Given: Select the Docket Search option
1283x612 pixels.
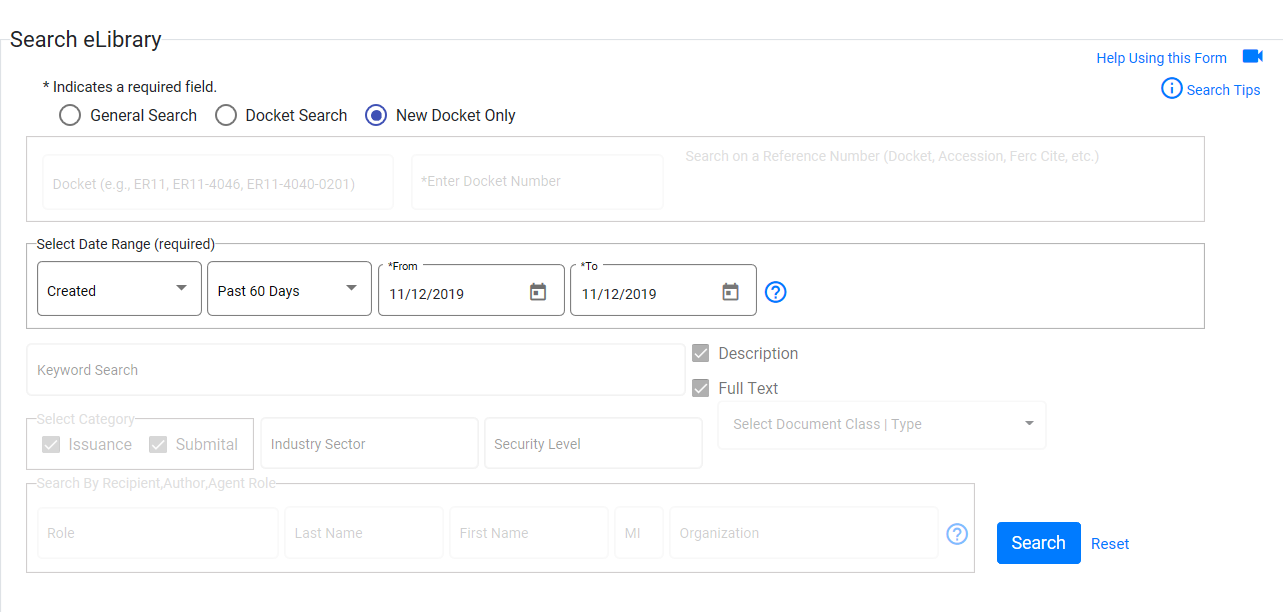Looking at the screenshot, I should (x=225, y=115).
